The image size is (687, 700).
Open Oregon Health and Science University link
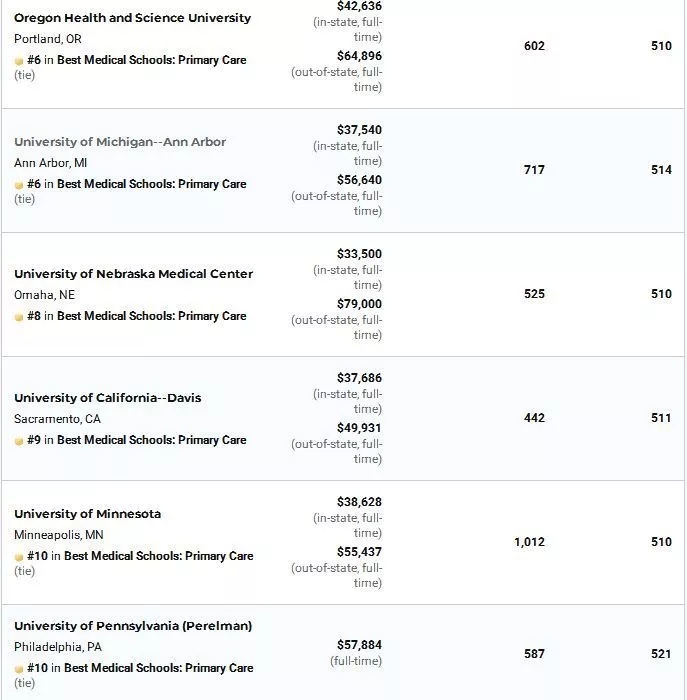133,18
